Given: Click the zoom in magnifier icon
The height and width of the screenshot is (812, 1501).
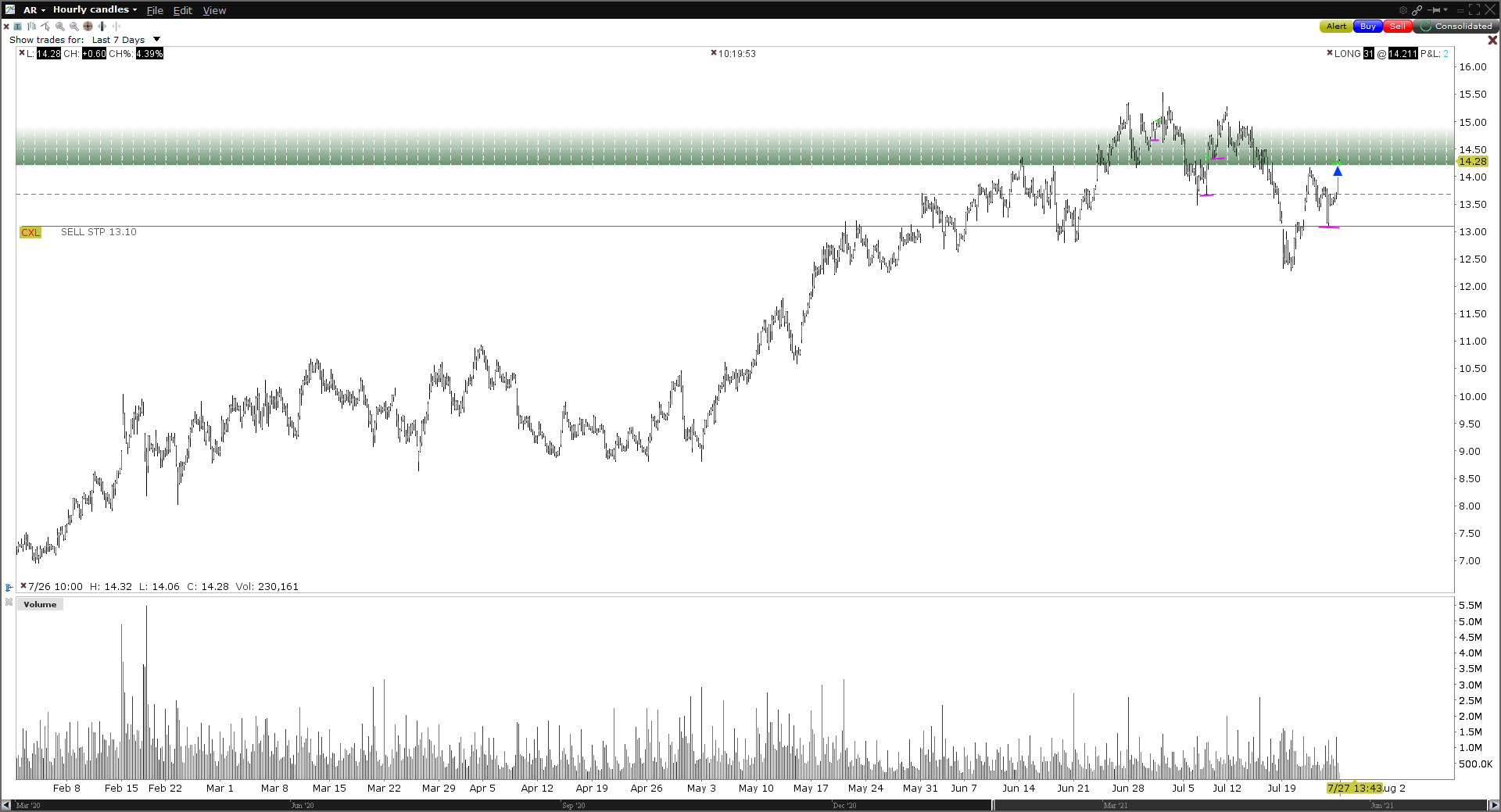Looking at the screenshot, I should coord(60,27).
